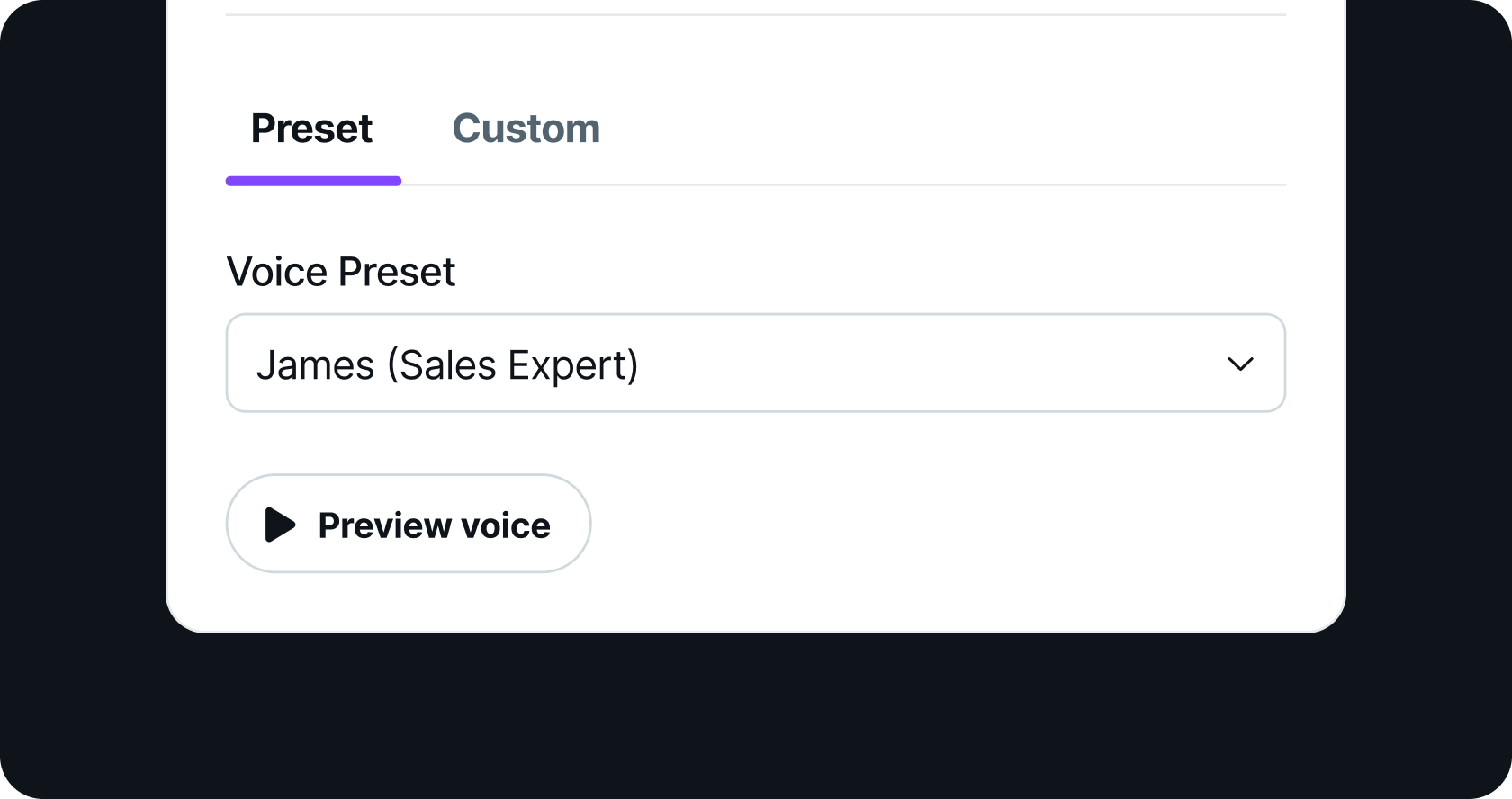1512x799 pixels.
Task: Click the "James (Sales Expert)" selected value
Action: pos(447,365)
